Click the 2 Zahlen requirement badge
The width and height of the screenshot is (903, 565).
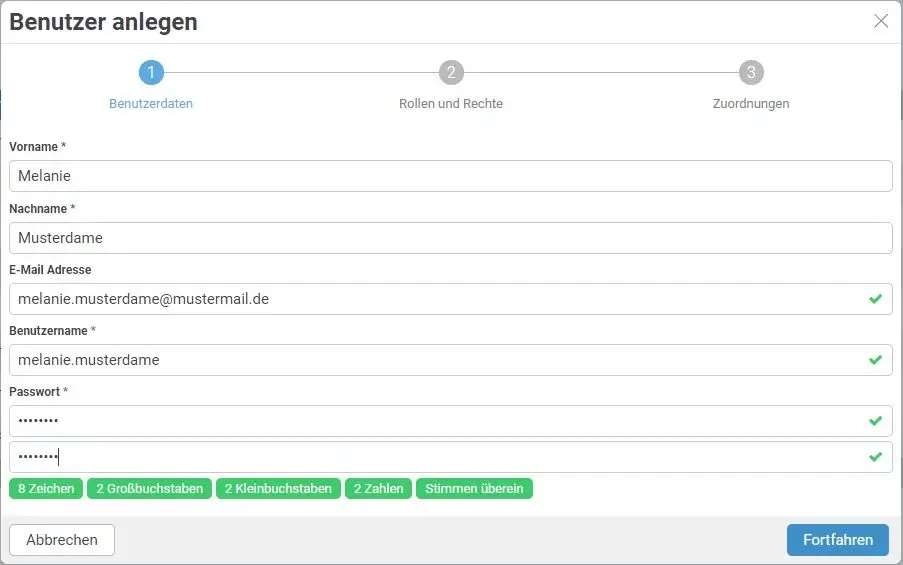[x=378, y=488]
